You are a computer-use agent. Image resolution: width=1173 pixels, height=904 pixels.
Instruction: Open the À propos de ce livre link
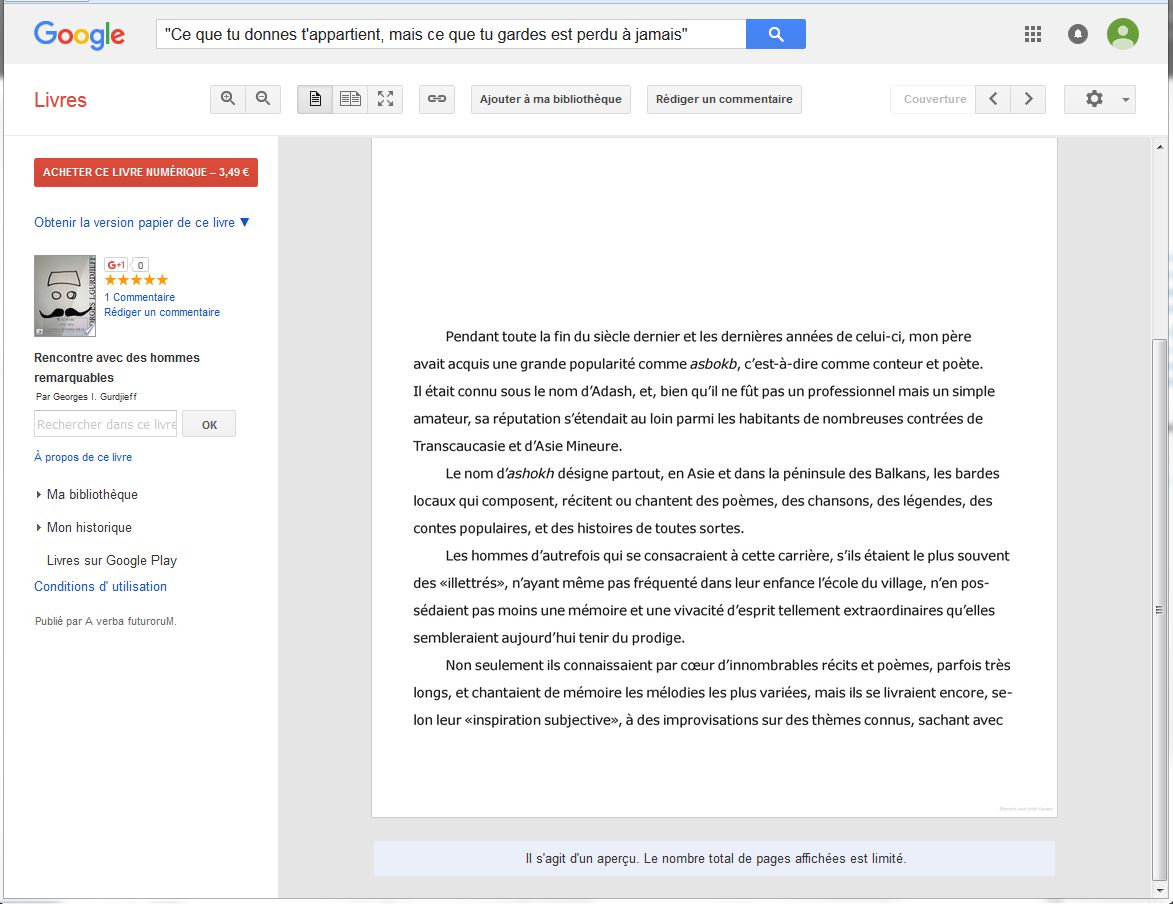83,457
